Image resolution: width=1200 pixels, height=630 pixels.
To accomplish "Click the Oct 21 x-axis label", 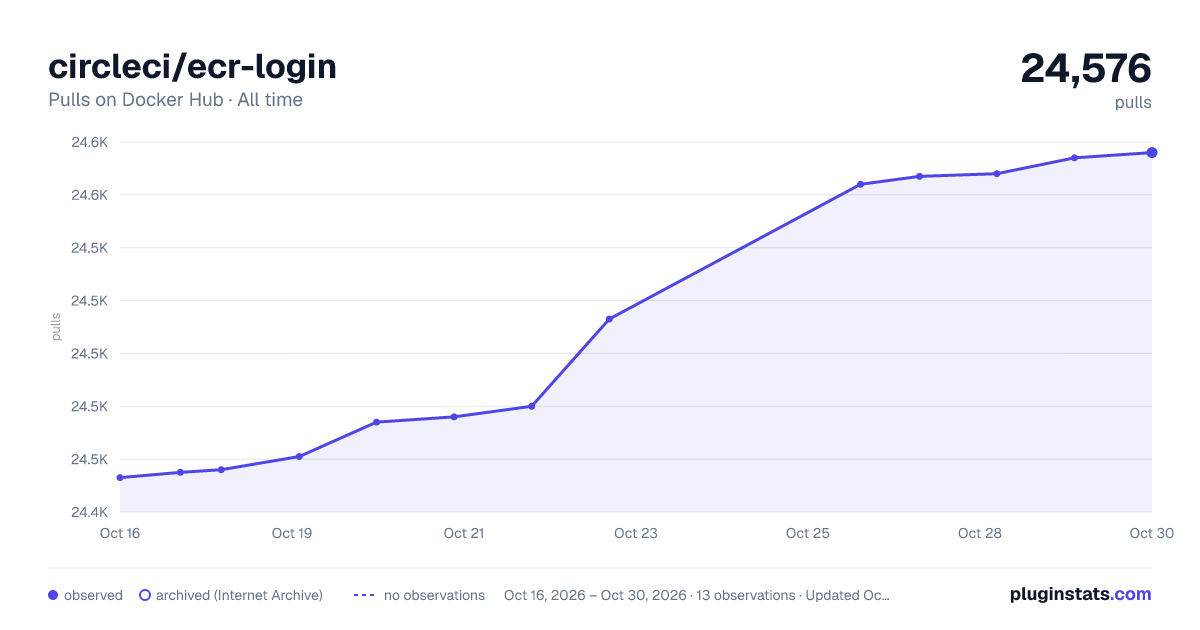I will 464,533.
